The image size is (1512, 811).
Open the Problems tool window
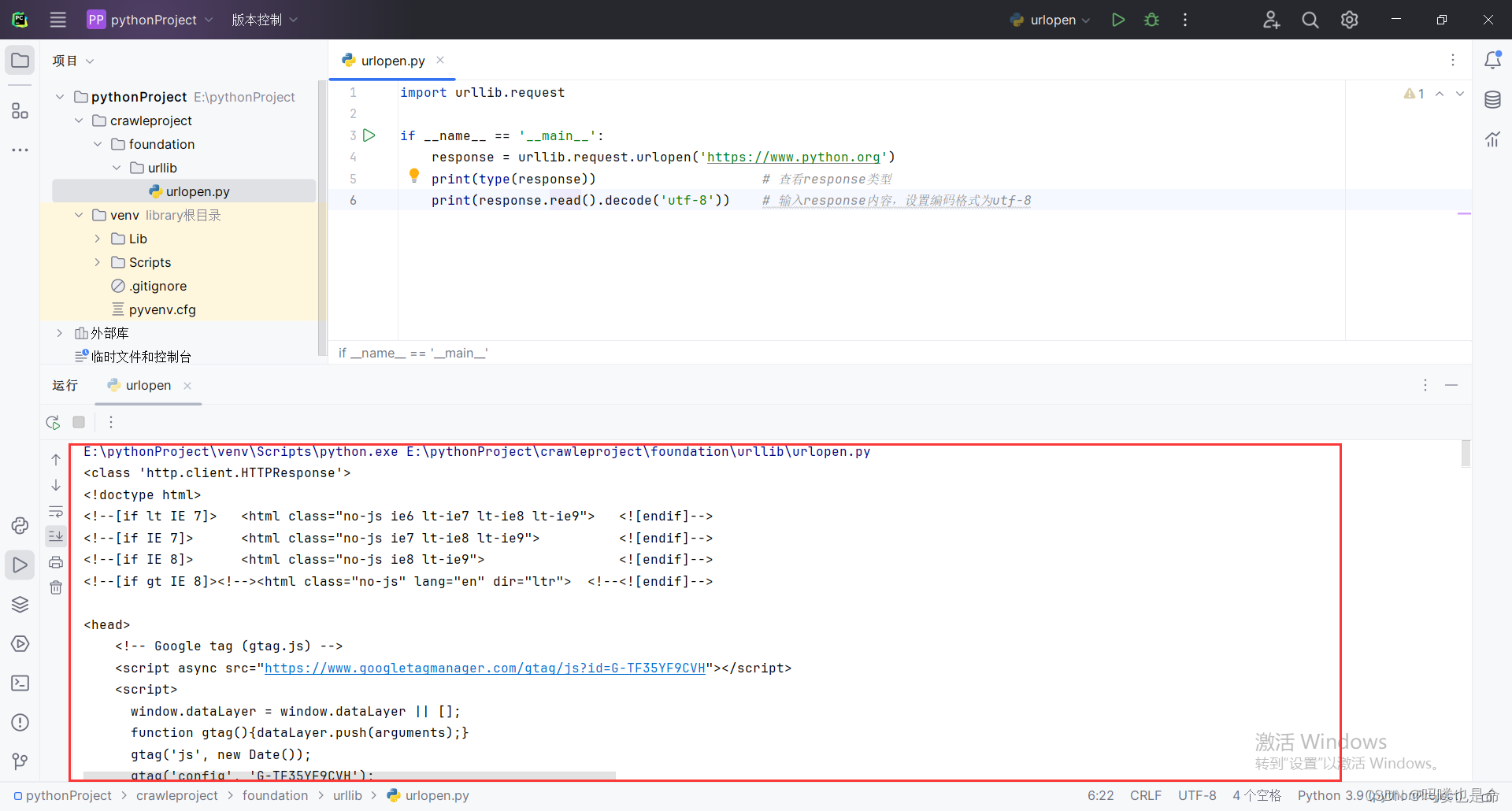[x=20, y=723]
